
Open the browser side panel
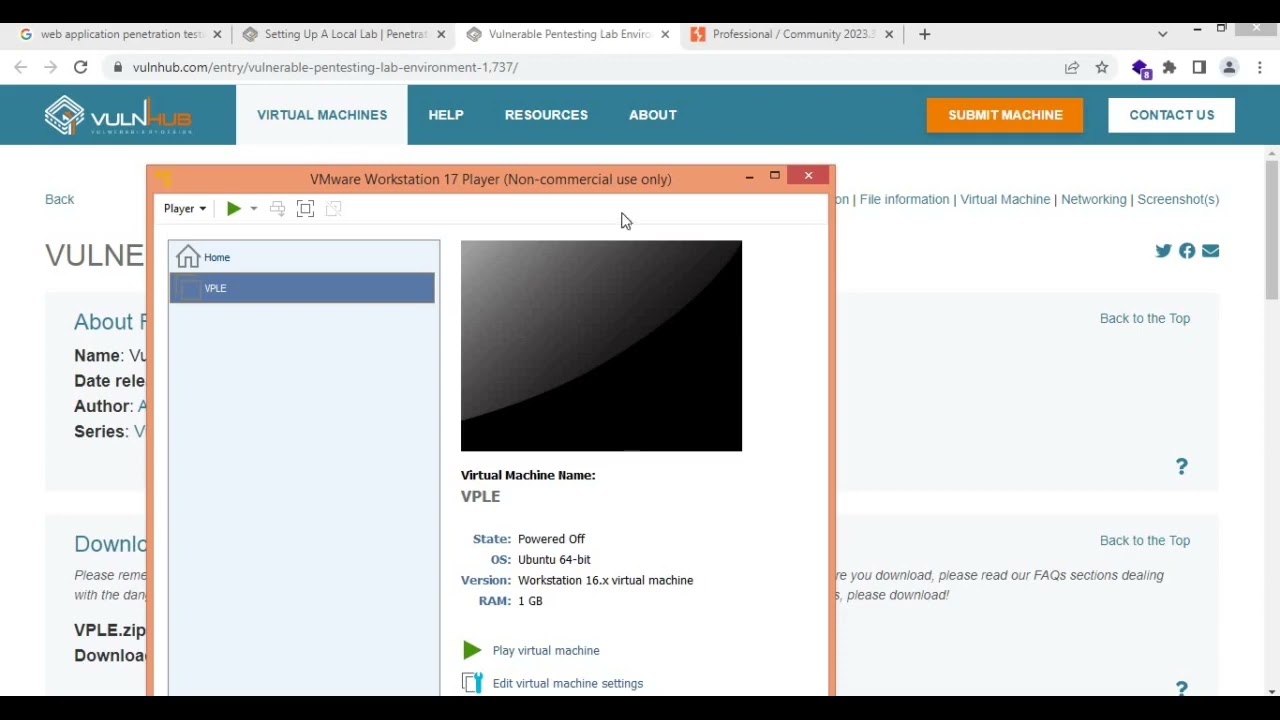point(1199,67)
